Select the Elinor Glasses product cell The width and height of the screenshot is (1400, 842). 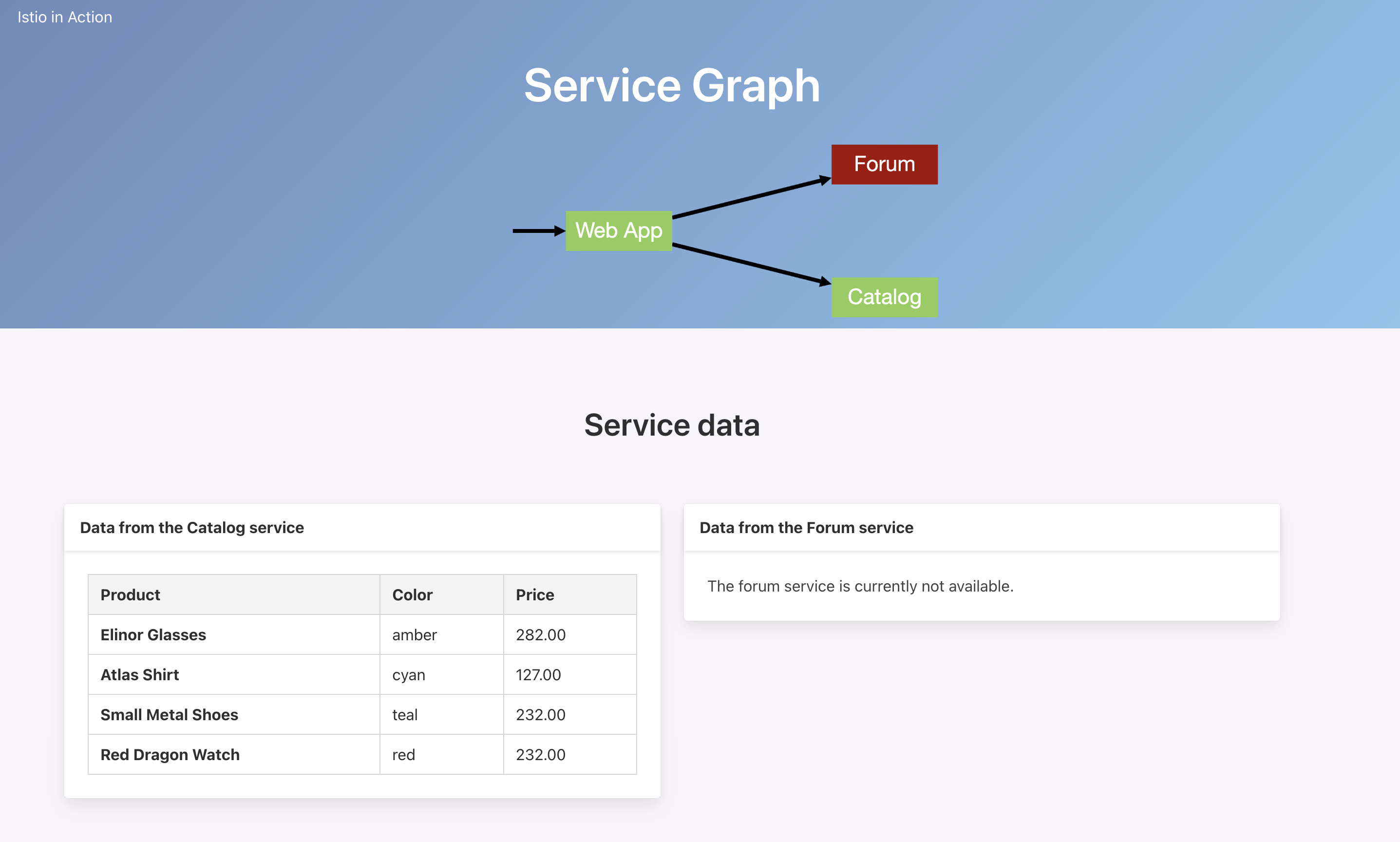click(234, 634)
